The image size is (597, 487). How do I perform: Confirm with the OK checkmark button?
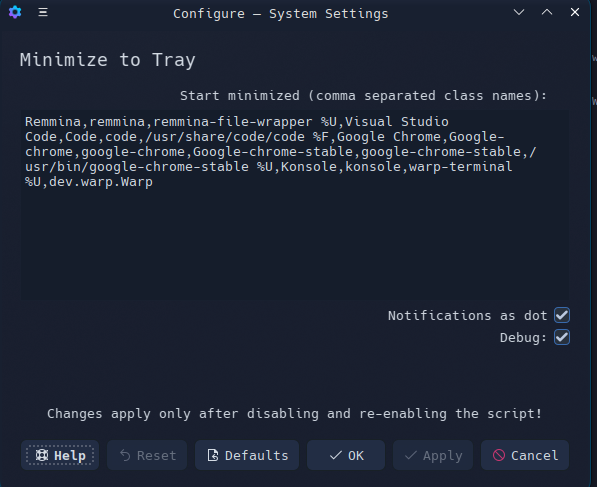[346, 455]
